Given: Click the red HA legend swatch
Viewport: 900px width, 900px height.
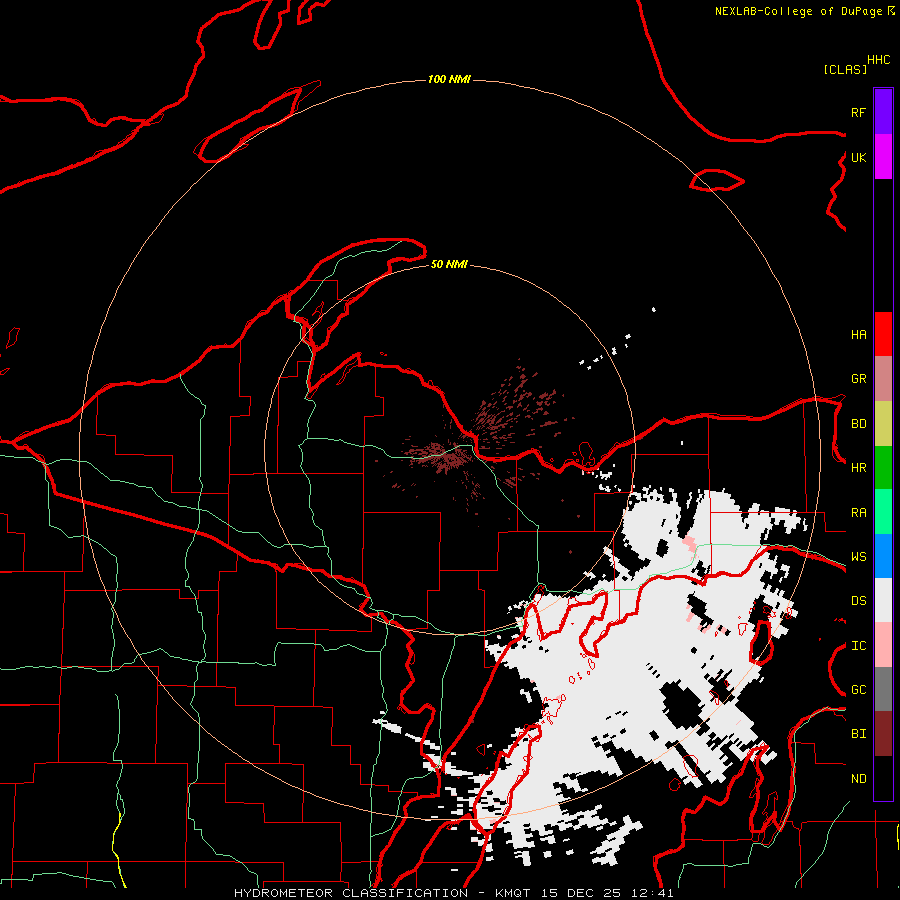Looking at the screenshot, I should click(883, 334).
